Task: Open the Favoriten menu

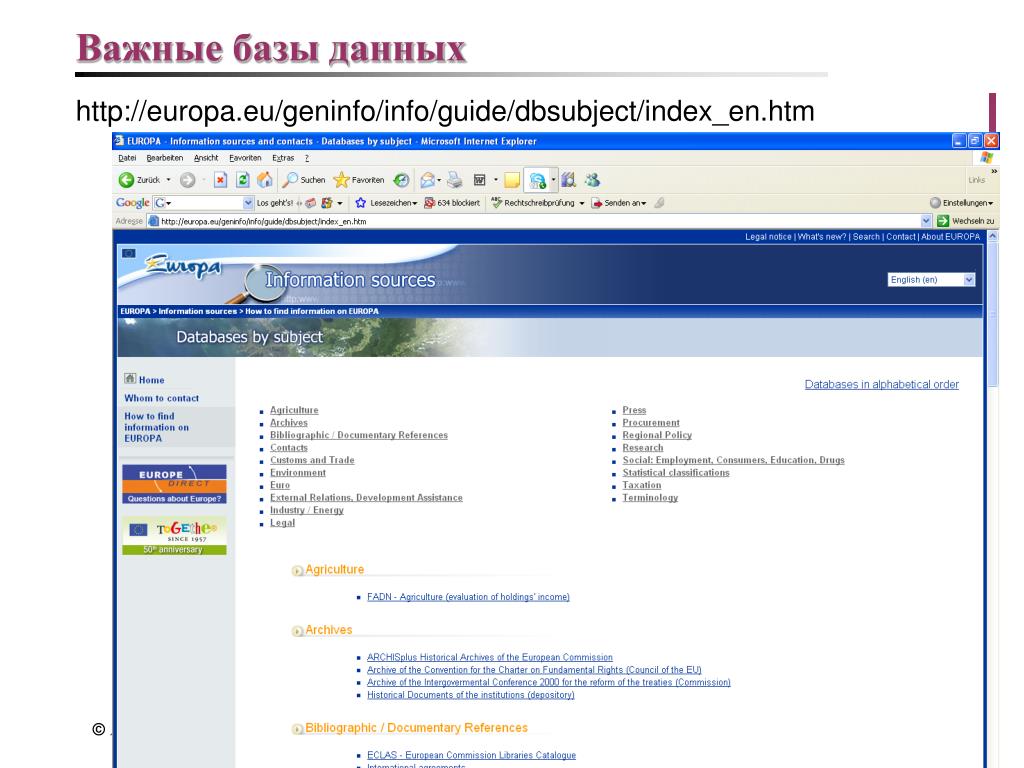Action: point(245,158)
